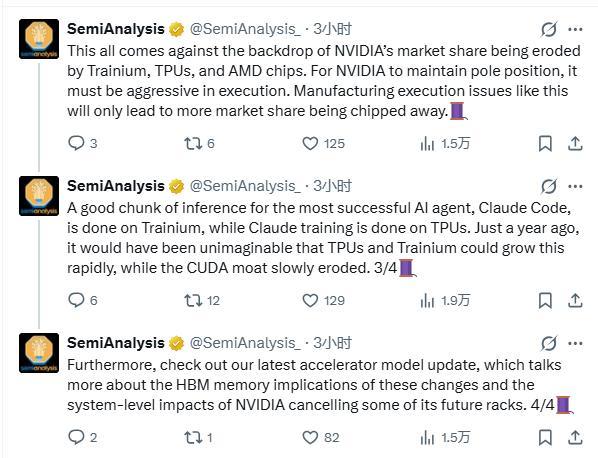Retweet the post with 6 reposts
The height and width of the screenshot is (458, 598).
(199, 143)
